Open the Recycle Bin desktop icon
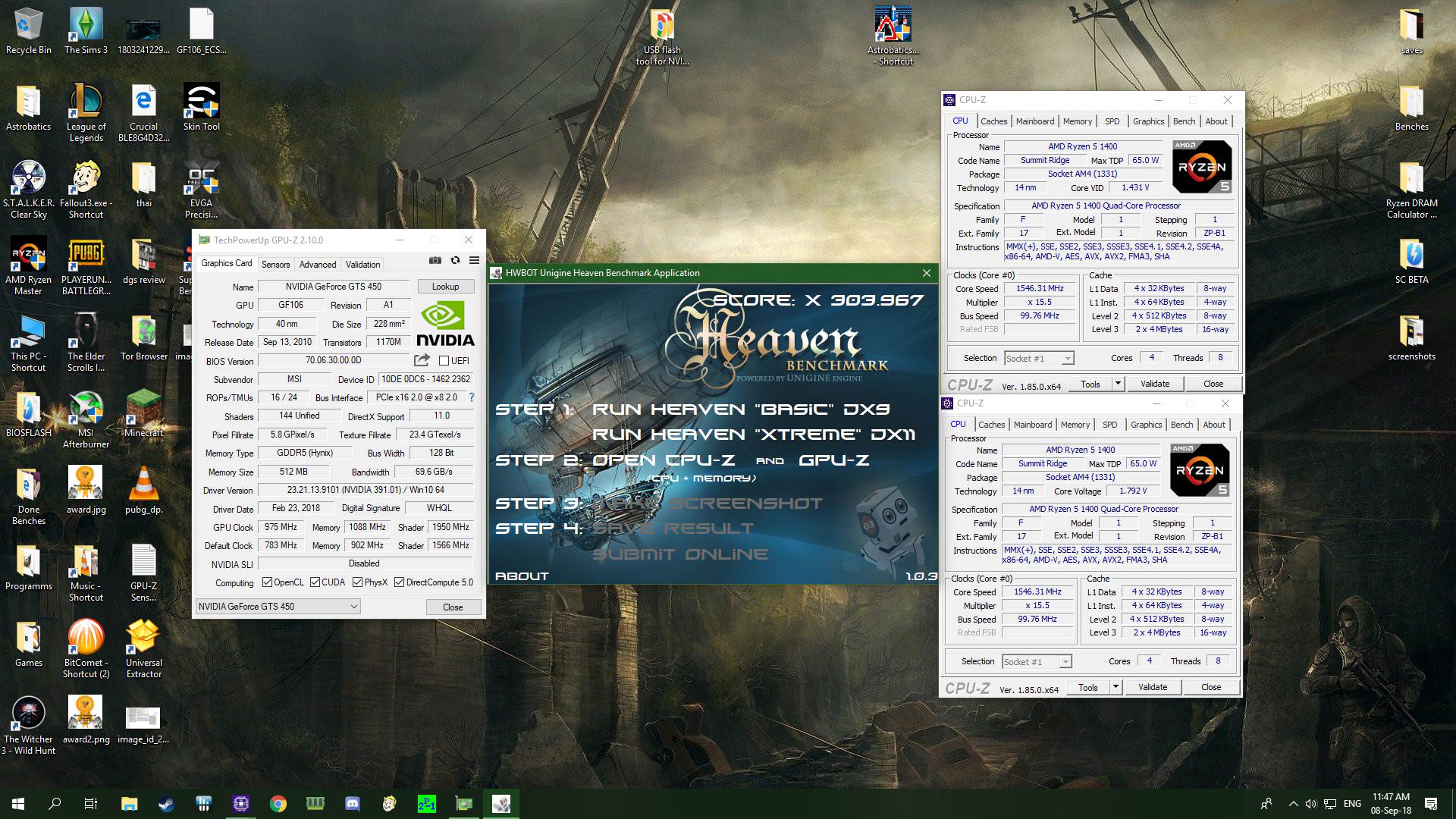1456x819 pixels. click(29, 31)
